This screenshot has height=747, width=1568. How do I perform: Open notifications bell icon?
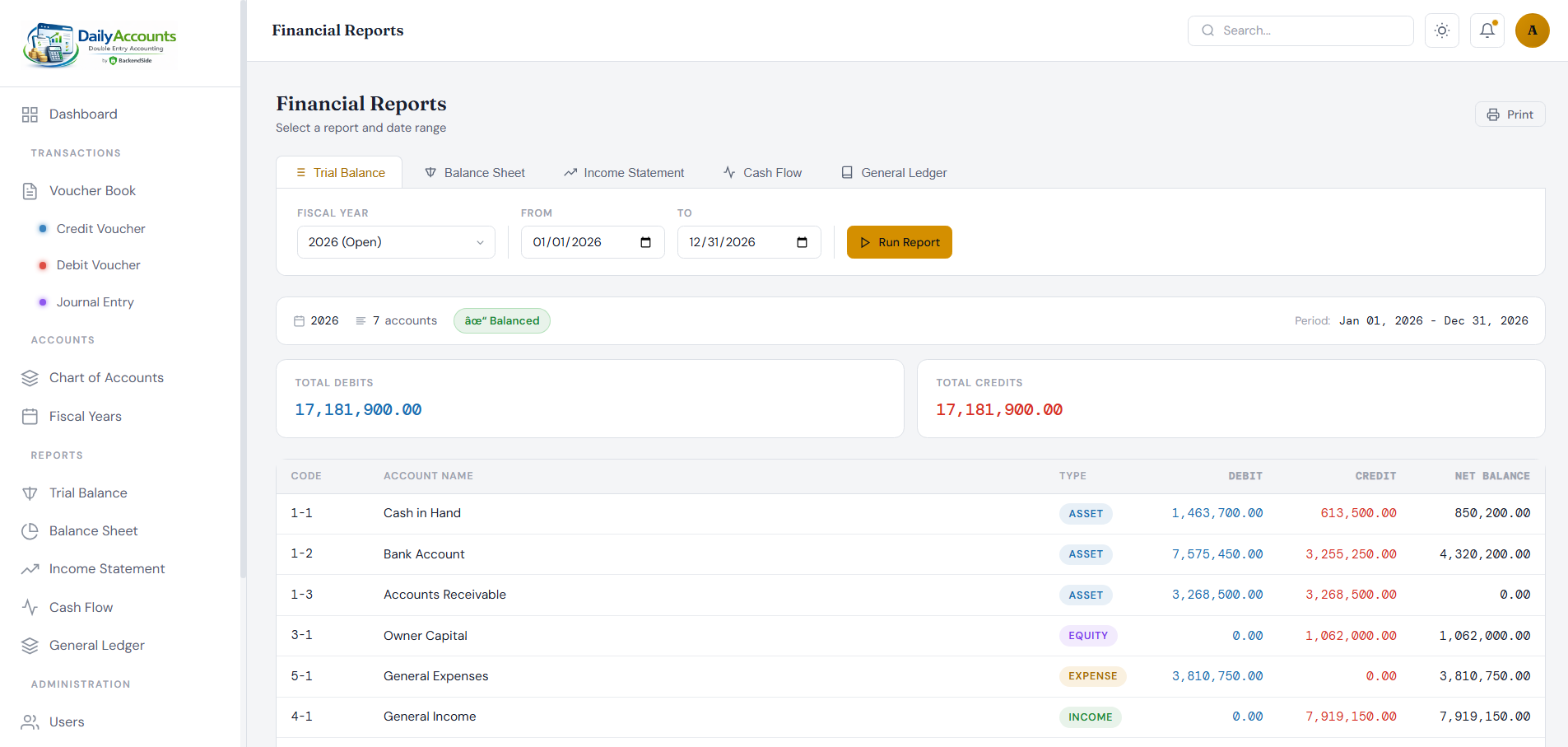[x=1487, y=30]
